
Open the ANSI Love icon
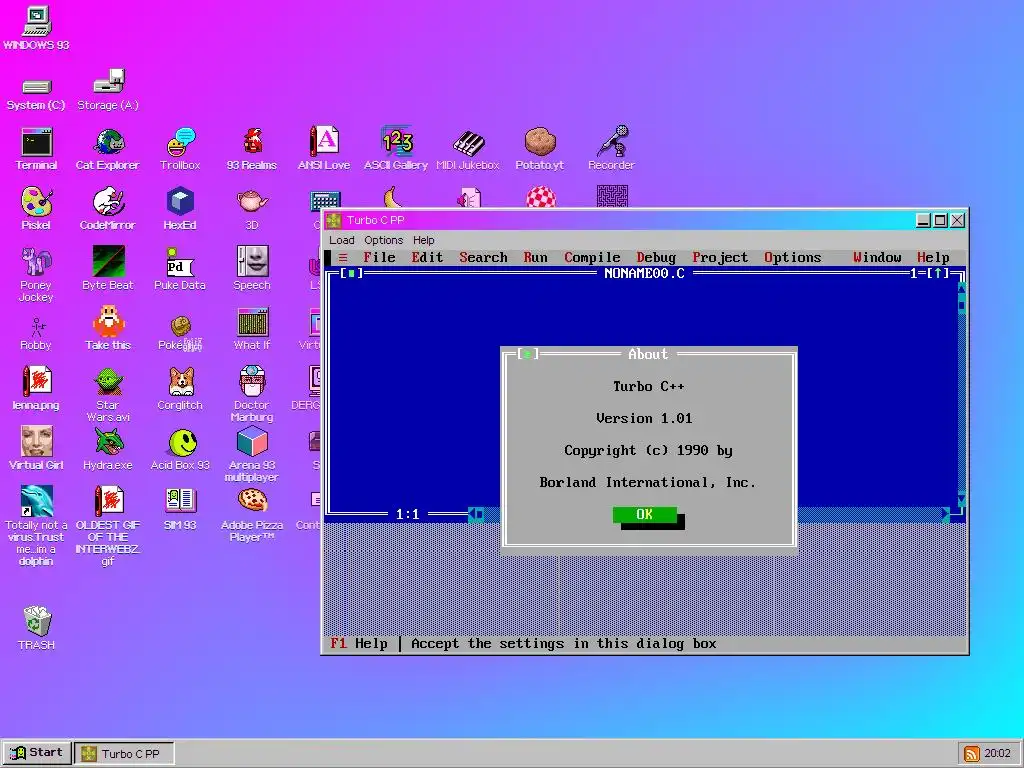click(324, 149)
